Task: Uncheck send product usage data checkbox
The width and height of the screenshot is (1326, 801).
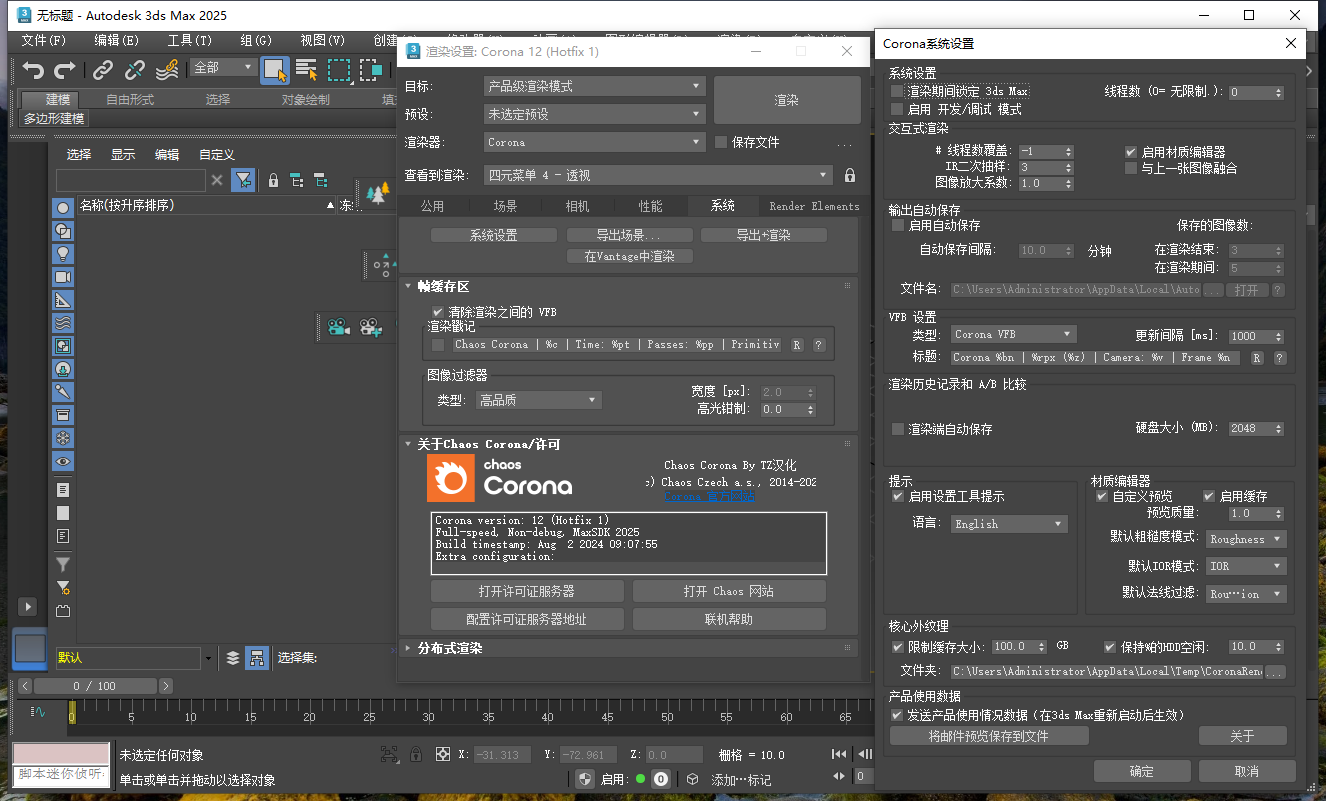Action: (x=897, y=715)
